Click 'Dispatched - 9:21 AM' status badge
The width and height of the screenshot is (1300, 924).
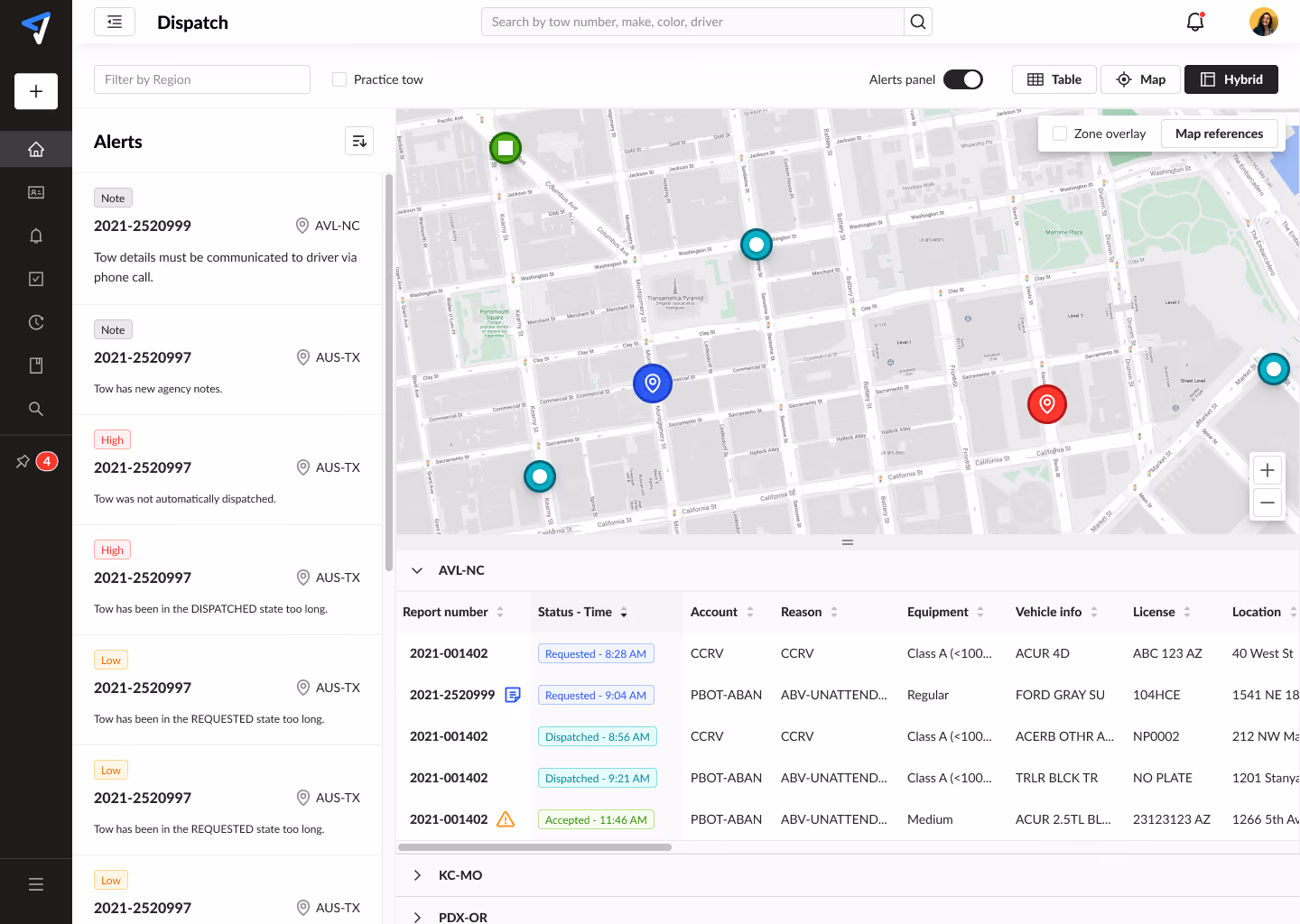coord(598,778)
